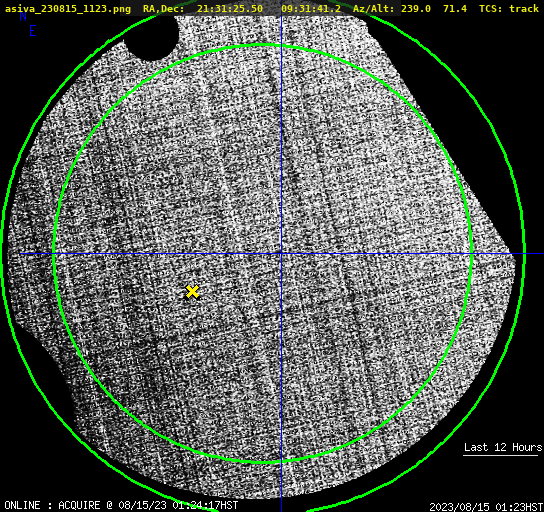The height and width of the screenshot is (512, 544).
Task: Click the blue N north compass label
Action: 23,16
